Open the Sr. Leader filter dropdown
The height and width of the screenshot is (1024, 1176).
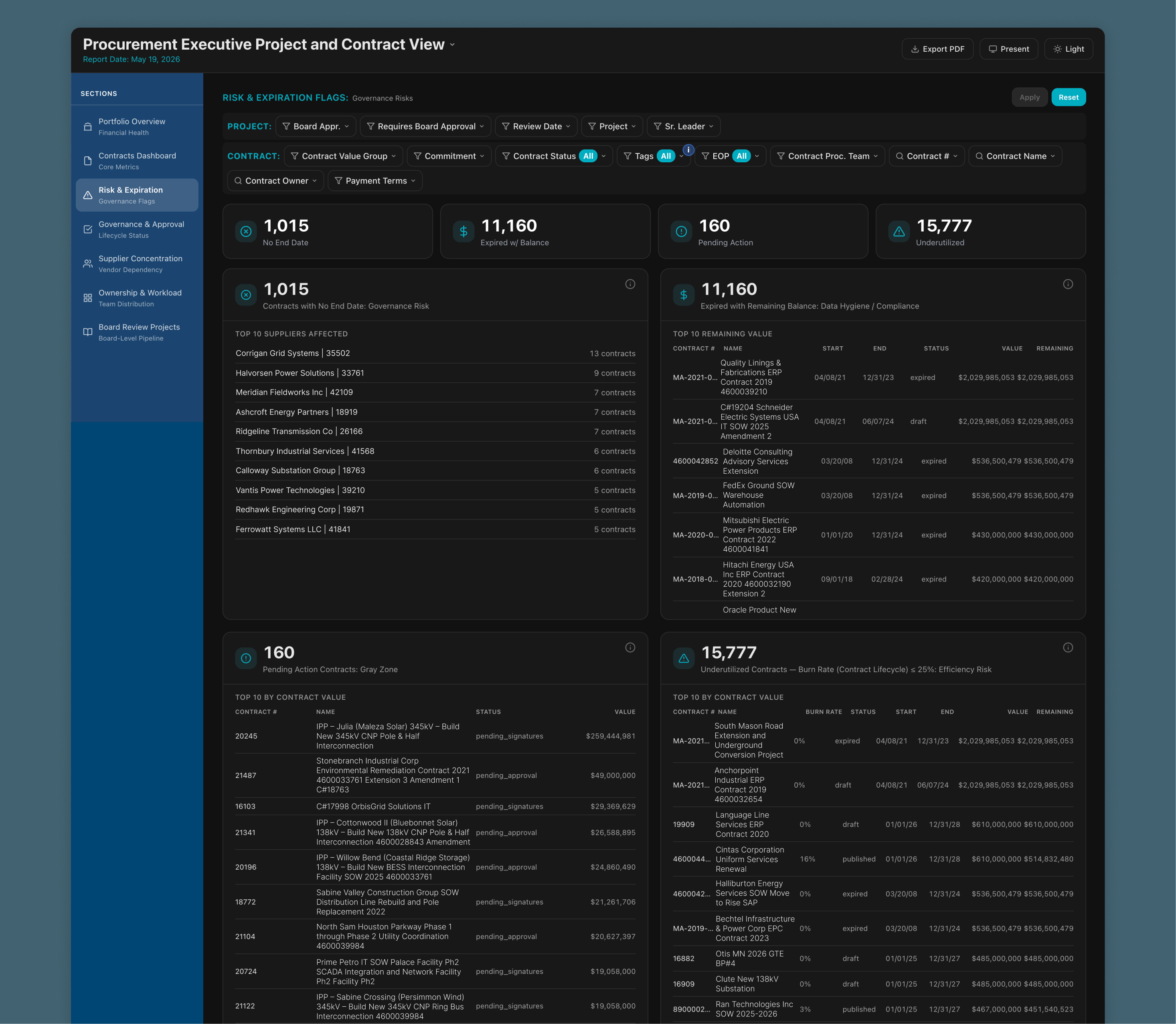pyautogui.click(x=683, y=126)
